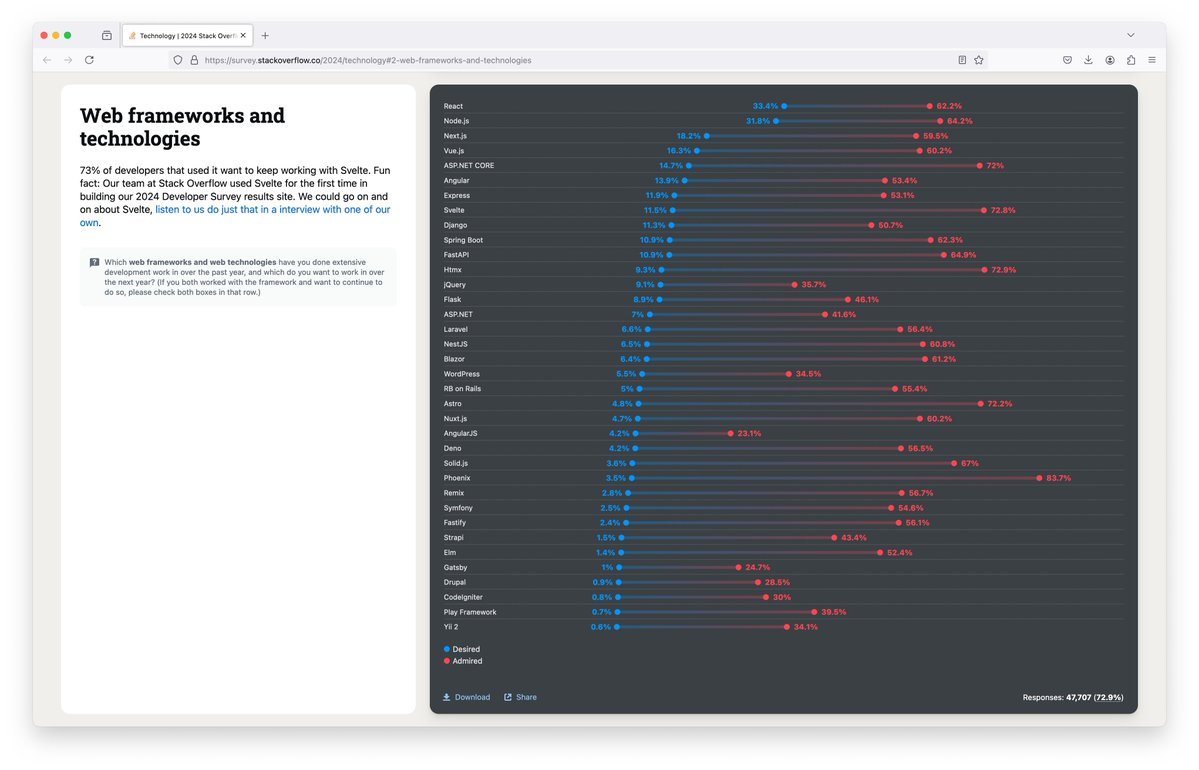Open the extensions puzzle icon

coord(1131,60)
